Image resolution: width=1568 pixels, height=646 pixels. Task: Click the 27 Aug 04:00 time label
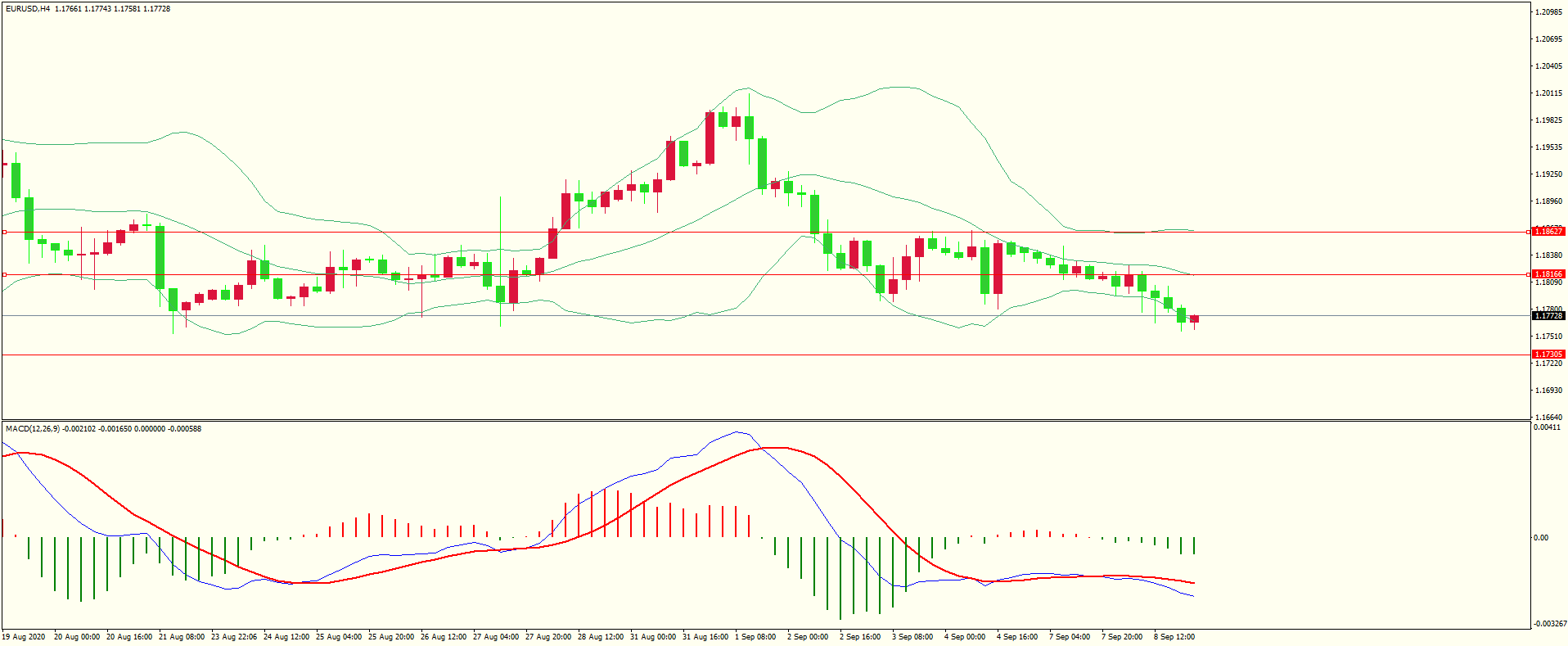coord(496,637)
